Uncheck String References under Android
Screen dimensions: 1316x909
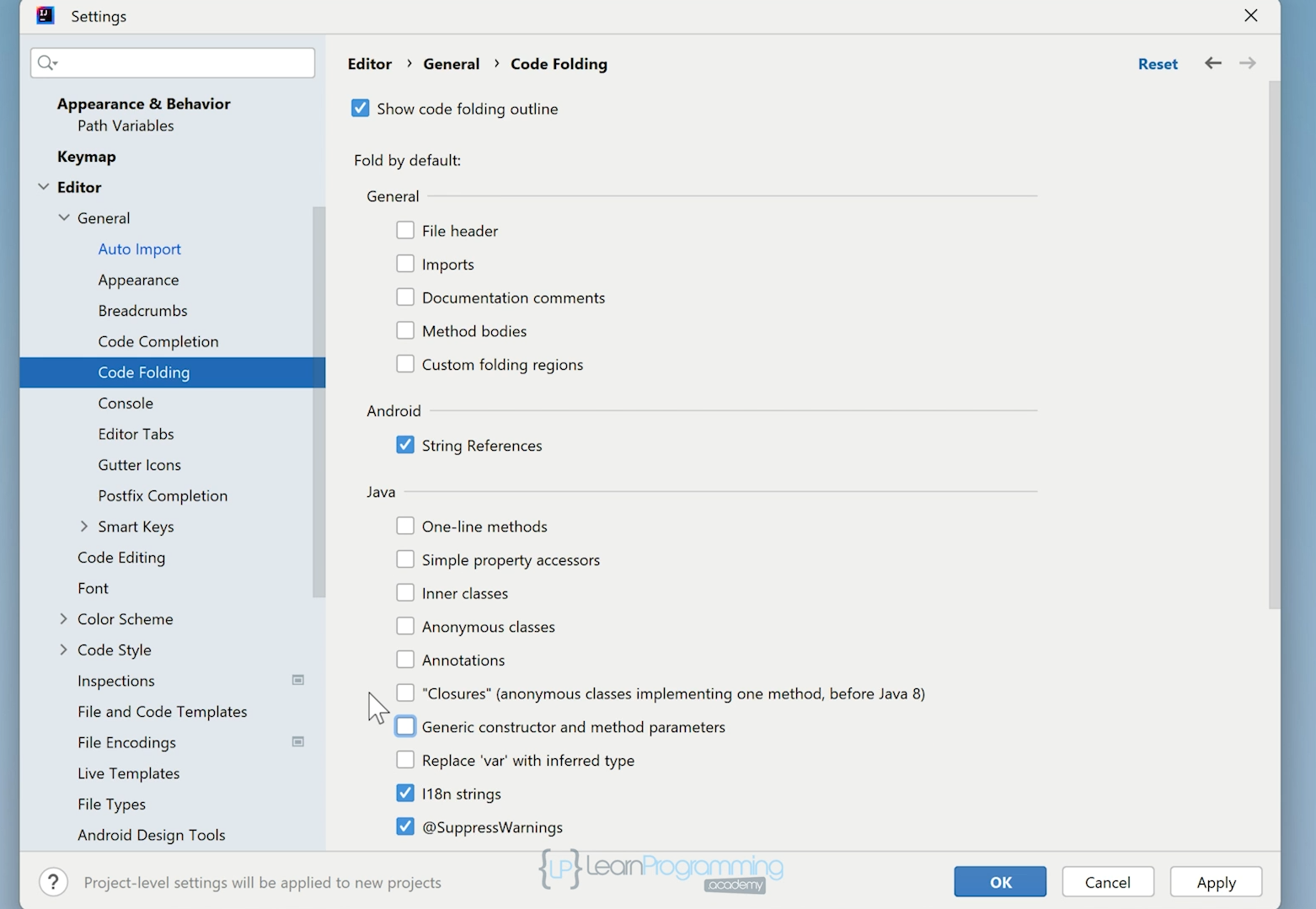405,445
